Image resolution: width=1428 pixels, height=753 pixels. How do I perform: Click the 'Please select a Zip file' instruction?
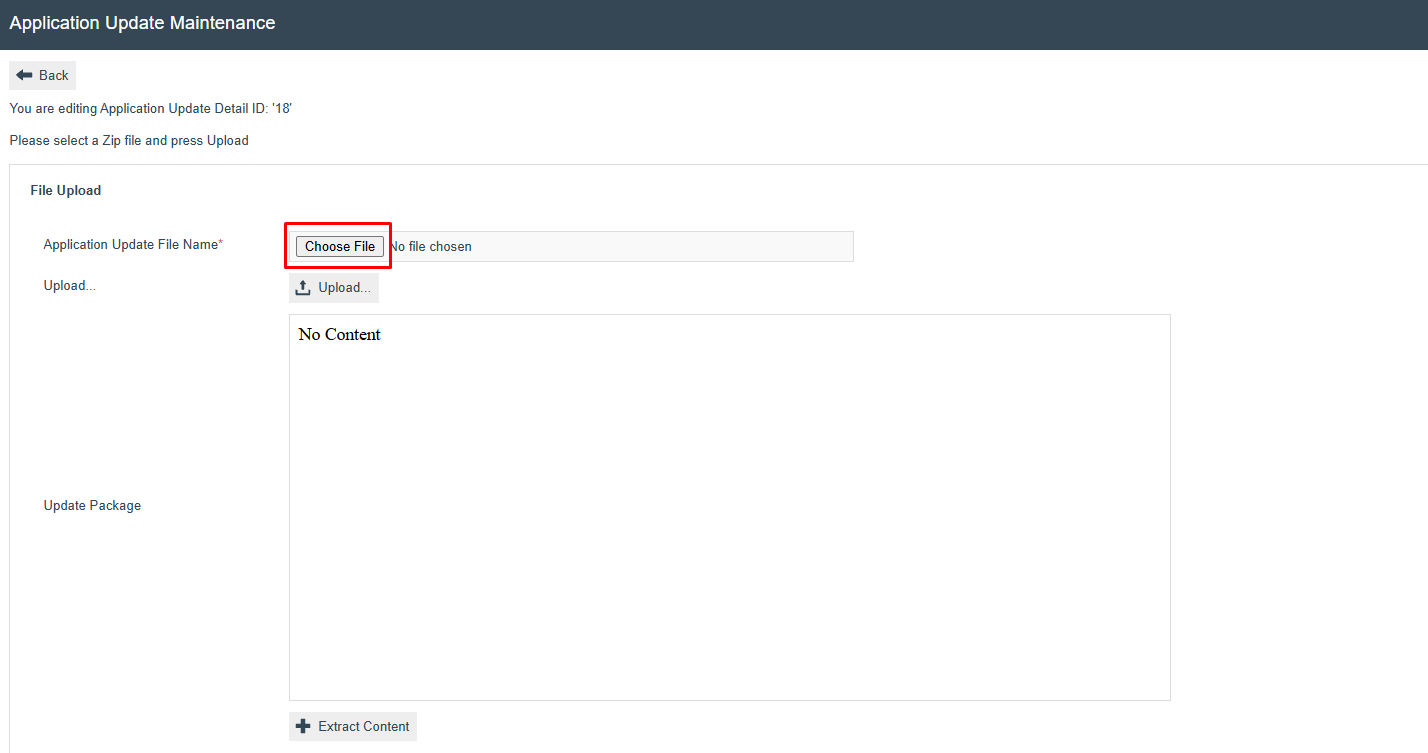(x=129, y=140)
